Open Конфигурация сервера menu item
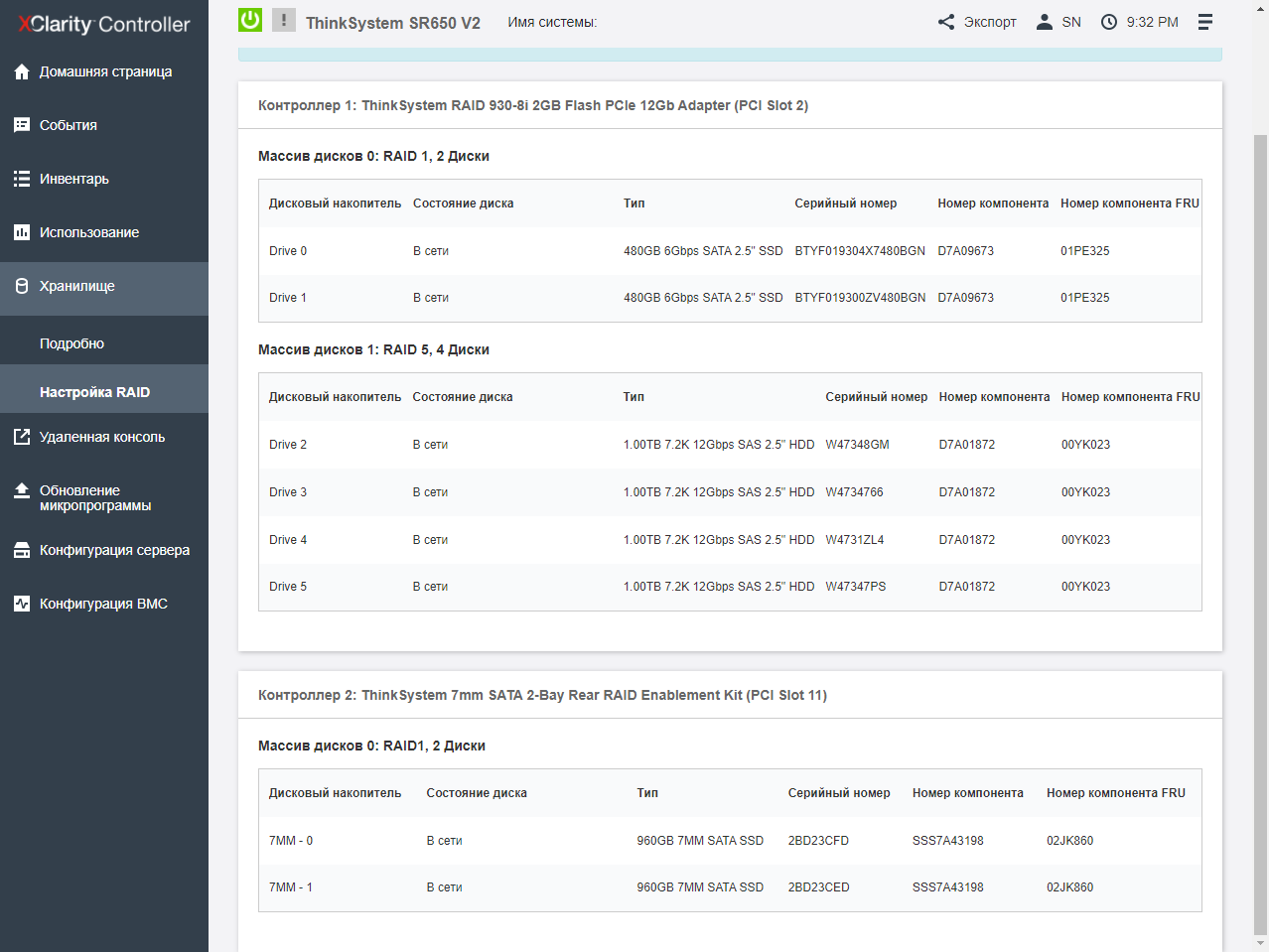The image size is (1269, 952). coord(104,550)
